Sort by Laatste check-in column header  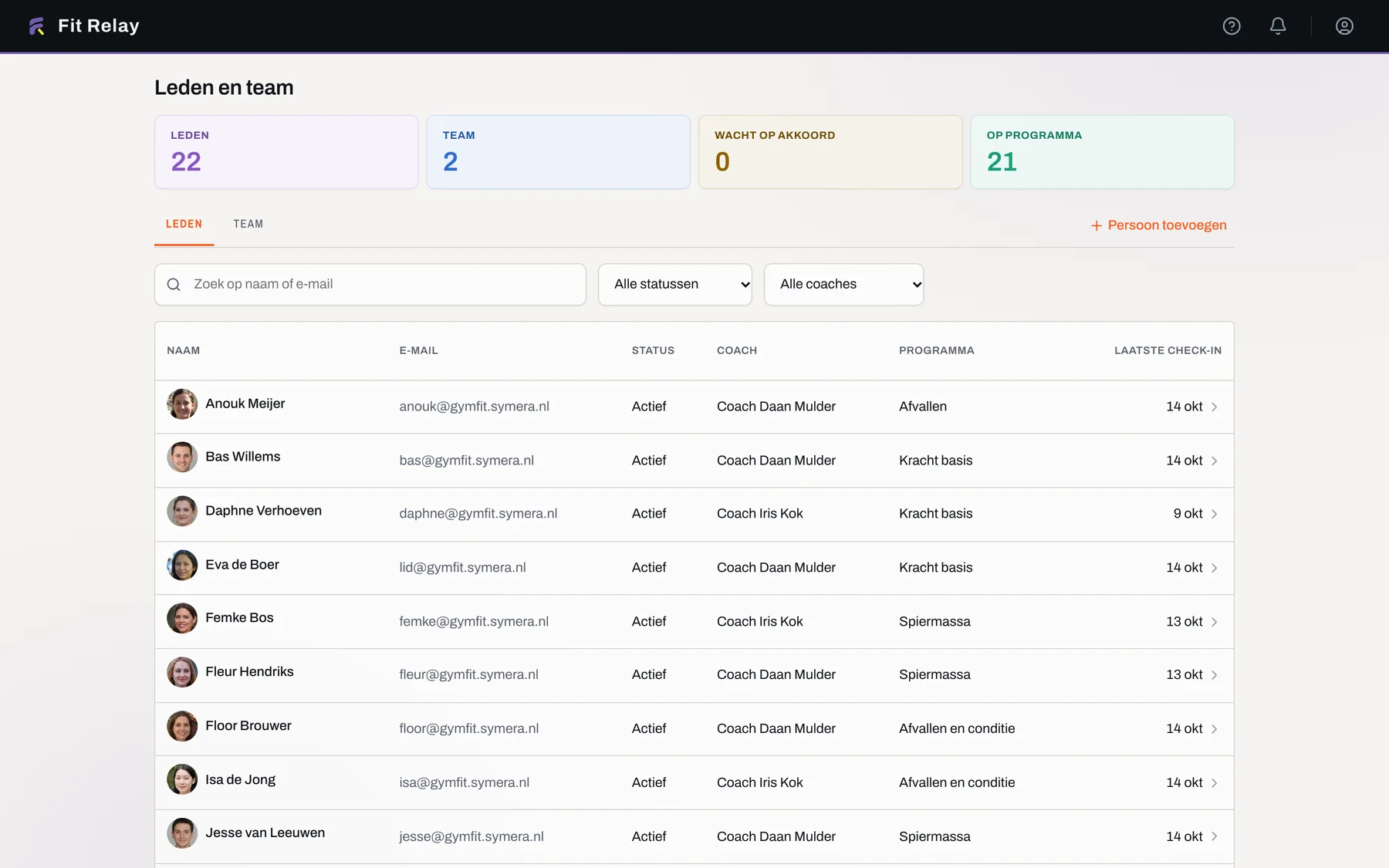click(x=1168, y=350)
